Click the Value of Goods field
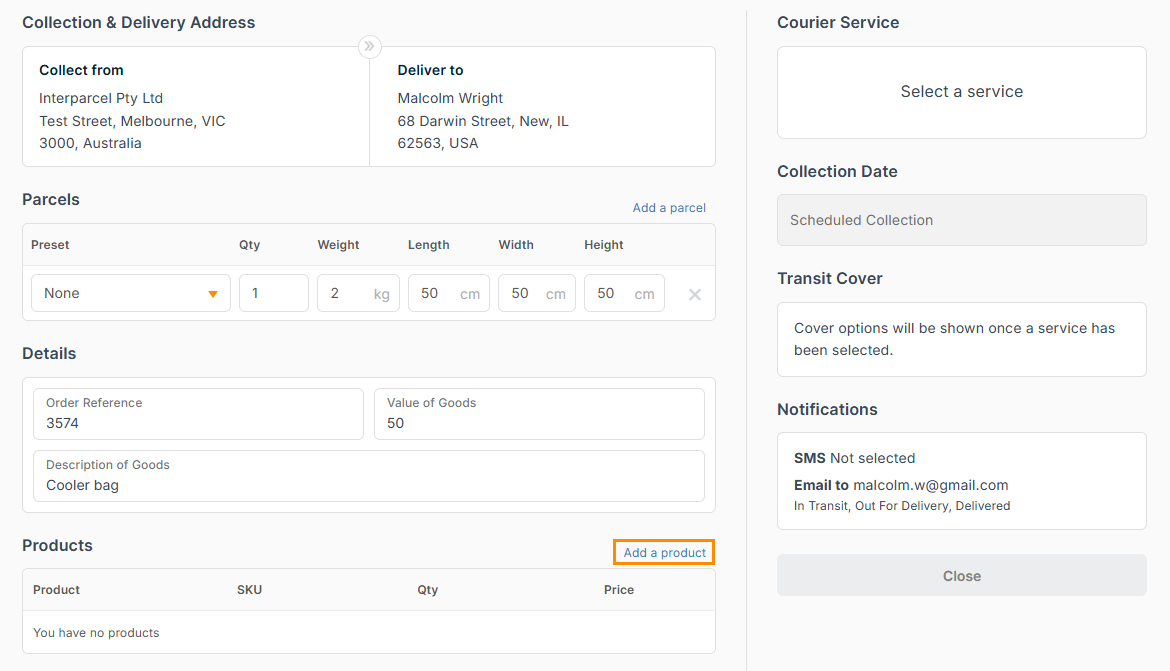Viewport: 1170px width, 671px height. pos(539,414)
